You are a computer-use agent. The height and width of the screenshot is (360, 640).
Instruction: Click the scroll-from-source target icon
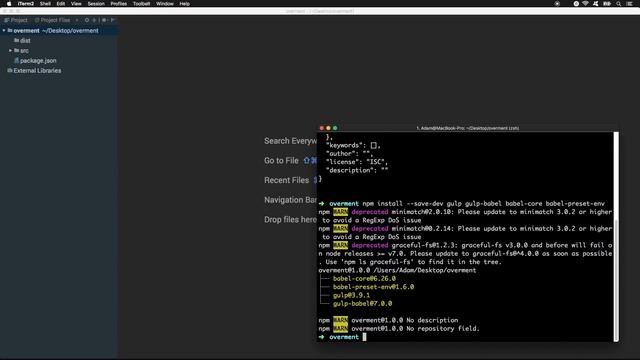[x=87, y=20]
